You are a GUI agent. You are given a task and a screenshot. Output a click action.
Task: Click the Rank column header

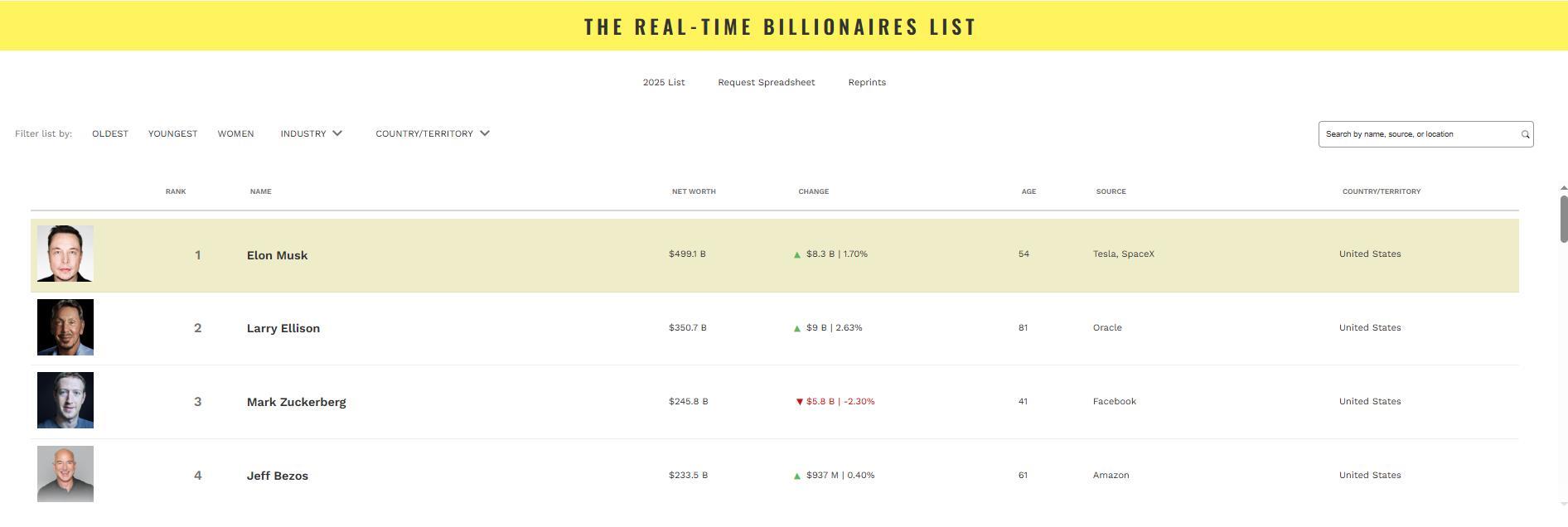(176, 191)
